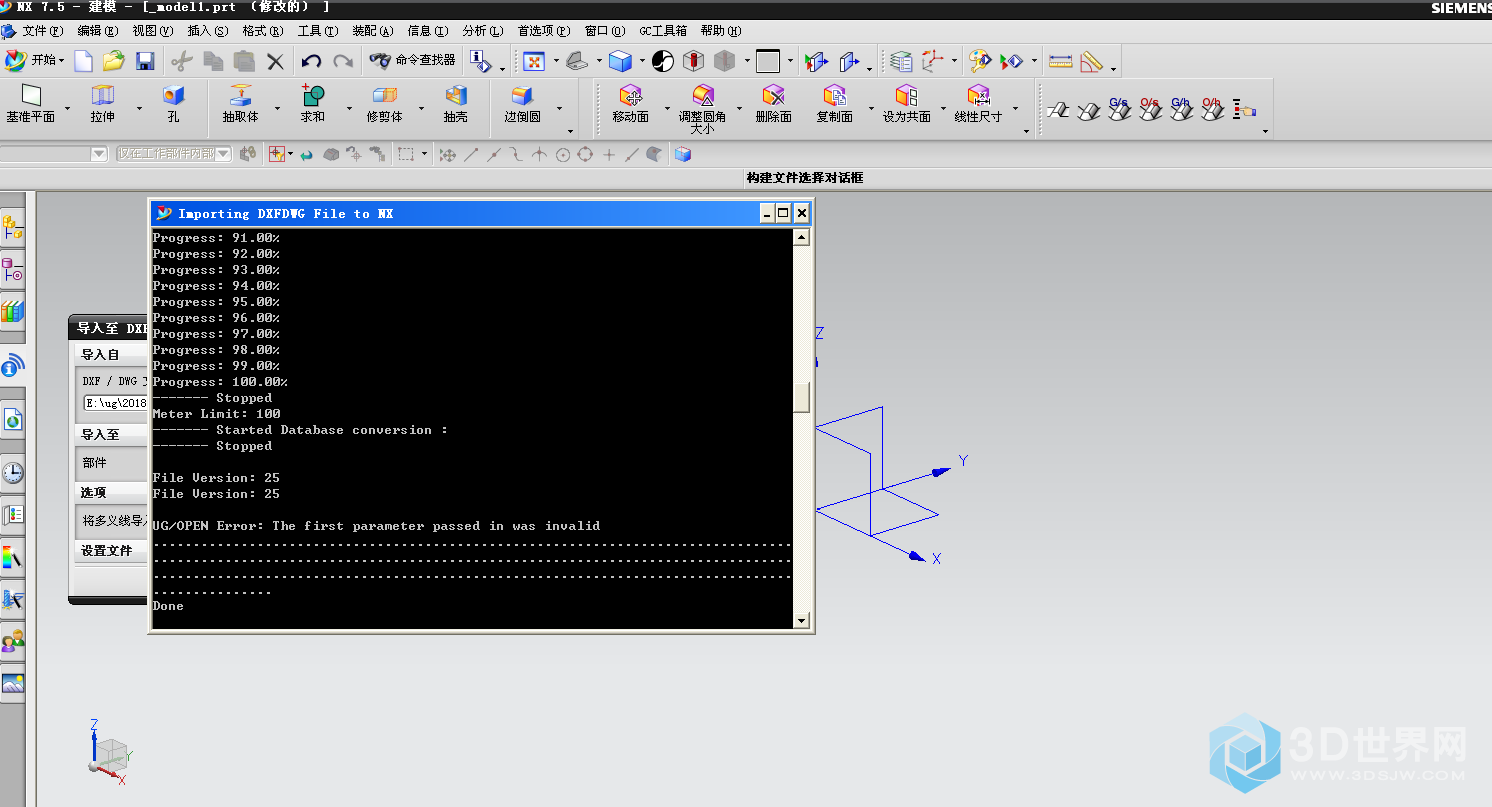
Task: Open dropdown next to 调整圆角大小
Action: point(739,108)
